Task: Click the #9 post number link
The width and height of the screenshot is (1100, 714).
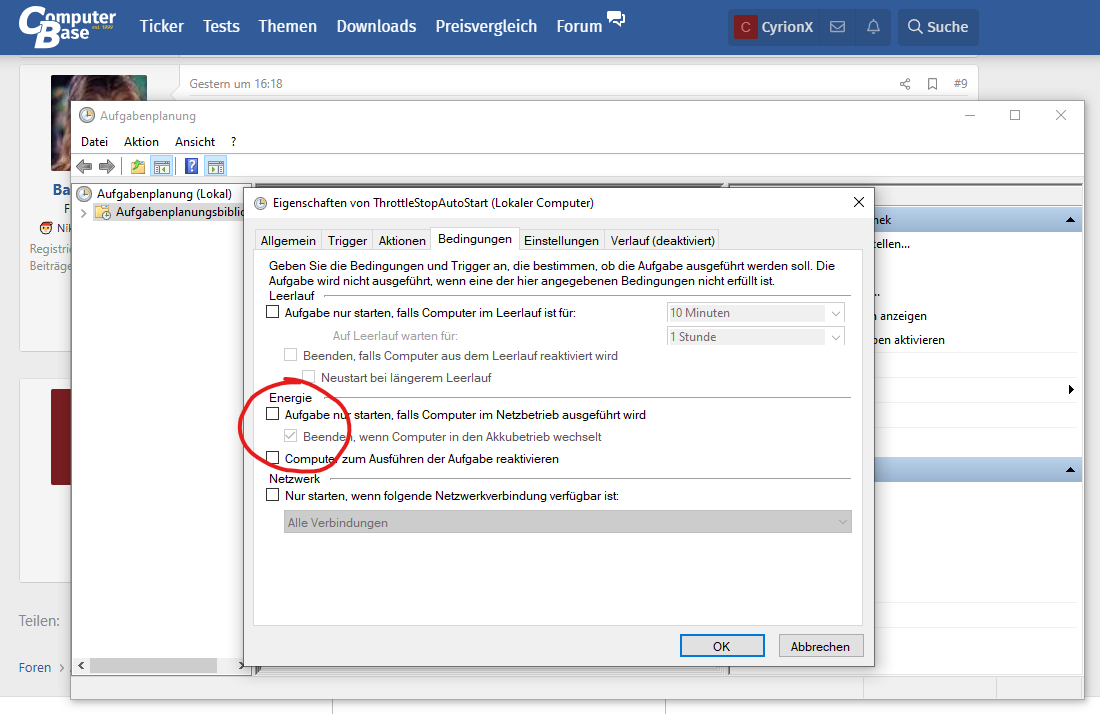Action: (x=960, y=83)
